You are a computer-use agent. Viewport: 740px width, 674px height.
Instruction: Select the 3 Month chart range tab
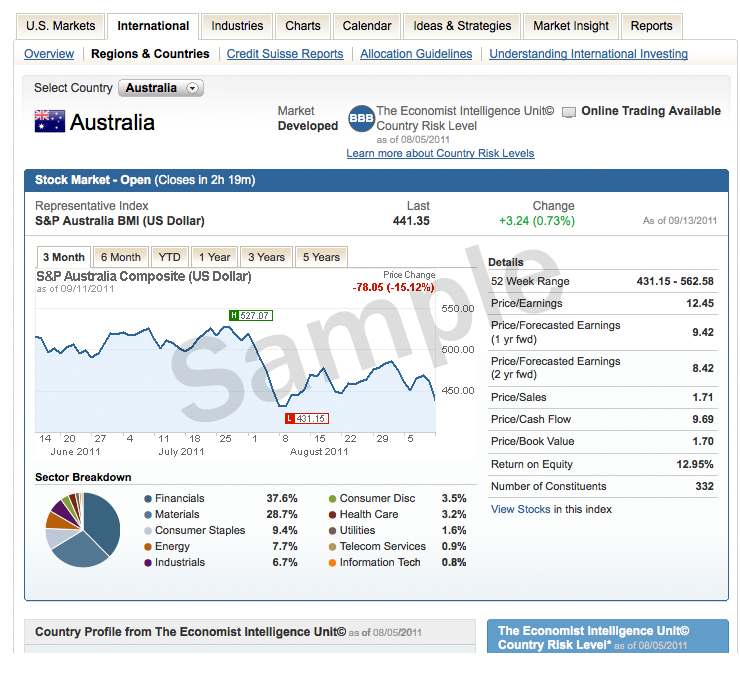pos(64,257)
